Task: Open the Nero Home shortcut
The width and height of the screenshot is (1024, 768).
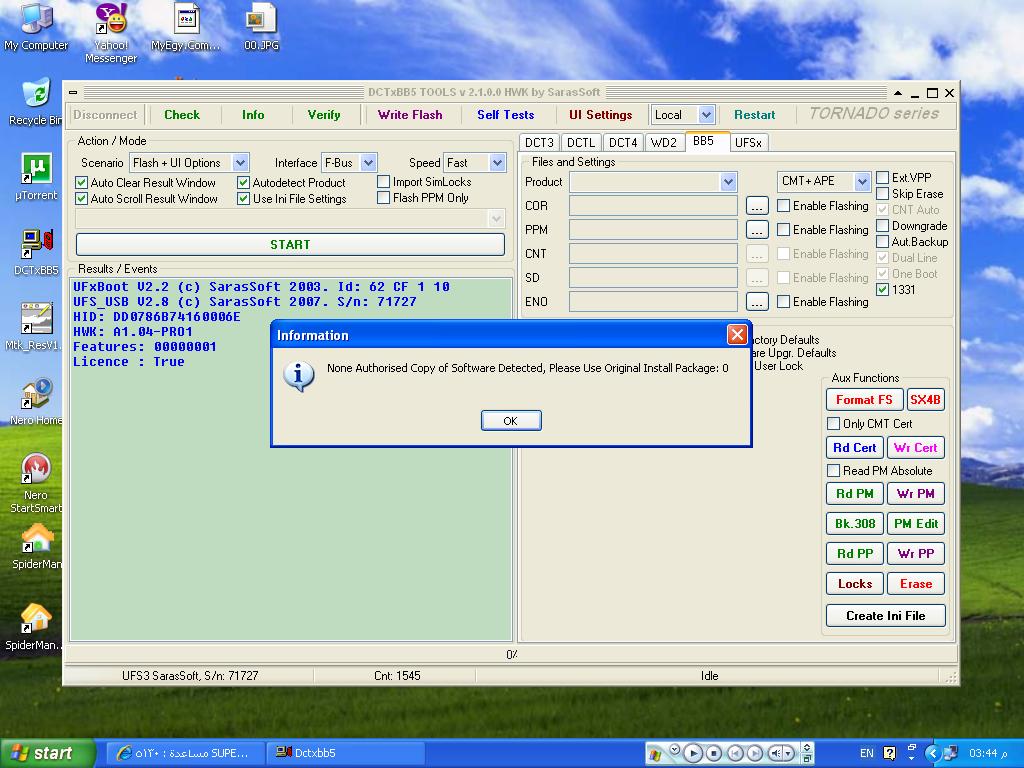Action: pos(36,402)
